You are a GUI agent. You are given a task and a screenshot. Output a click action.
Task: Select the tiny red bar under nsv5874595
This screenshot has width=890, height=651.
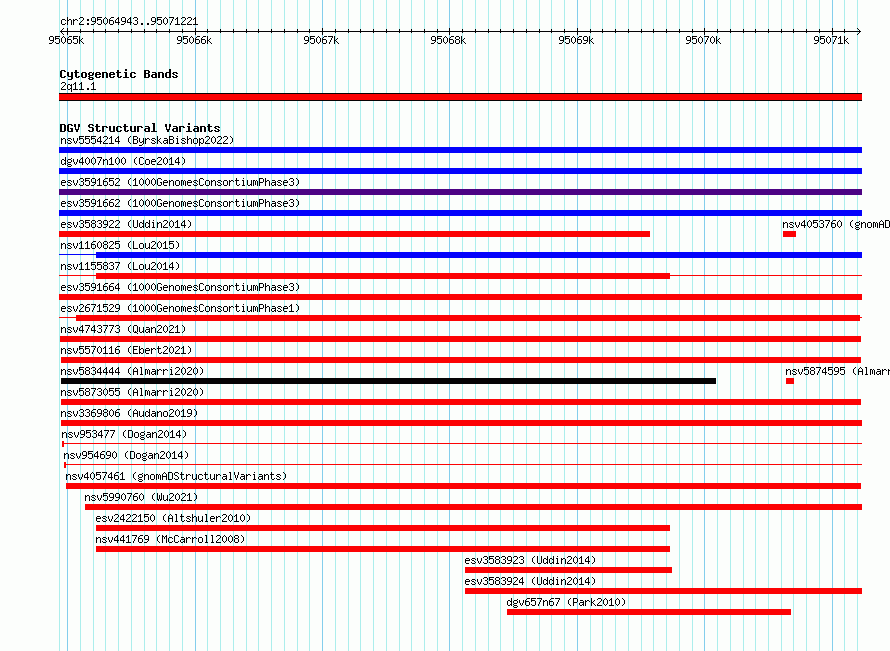point(790,381)
